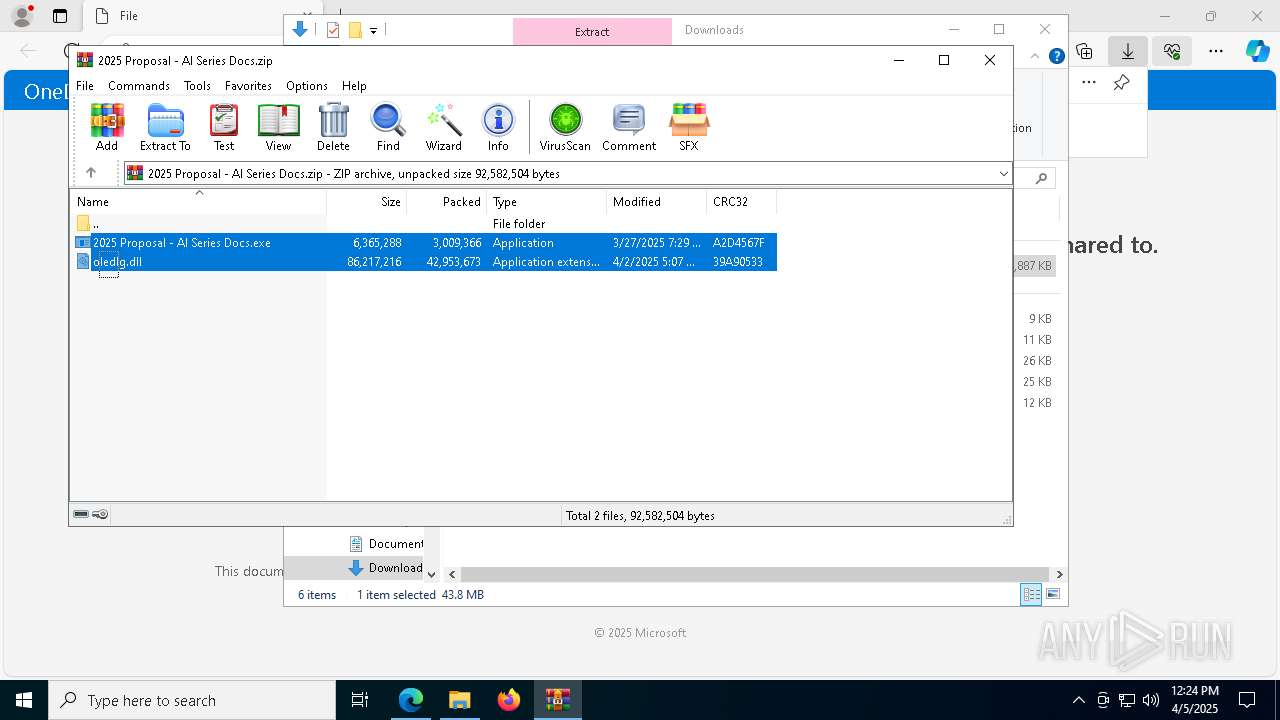Image resolution: width=1280 pixels, height=720 pixels.
Task: Run the Test archive tool
Action: click(224, 127)
